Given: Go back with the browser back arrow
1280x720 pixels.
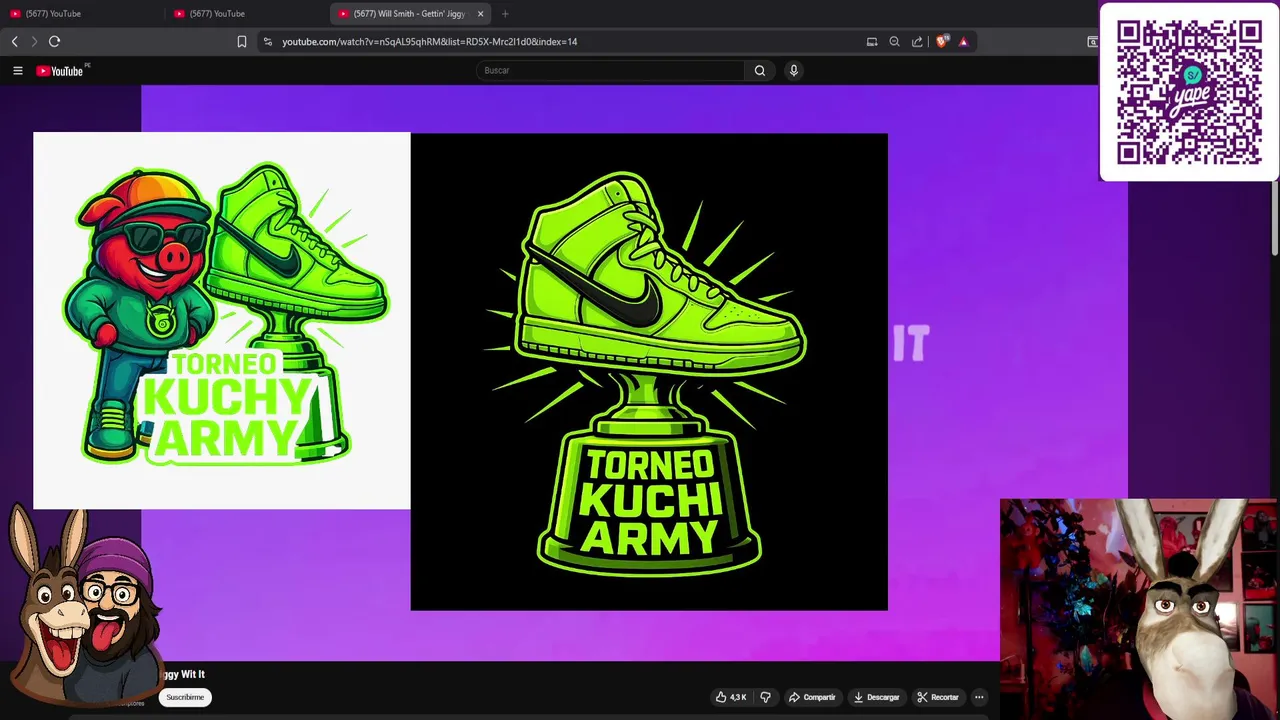Looking at the screenshot, I should (14, 41).
